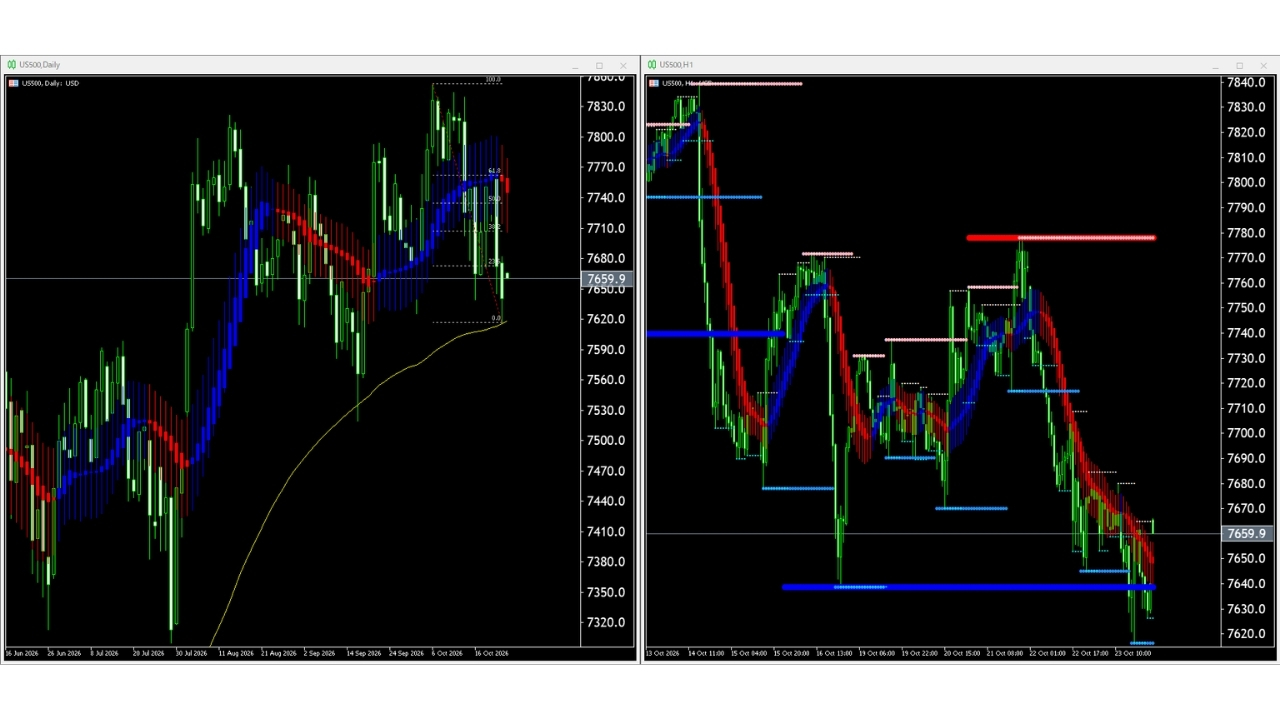Click the US500,H1 window chart icon
Viewport: 1280px width, 720px height.
click(652, 65)
